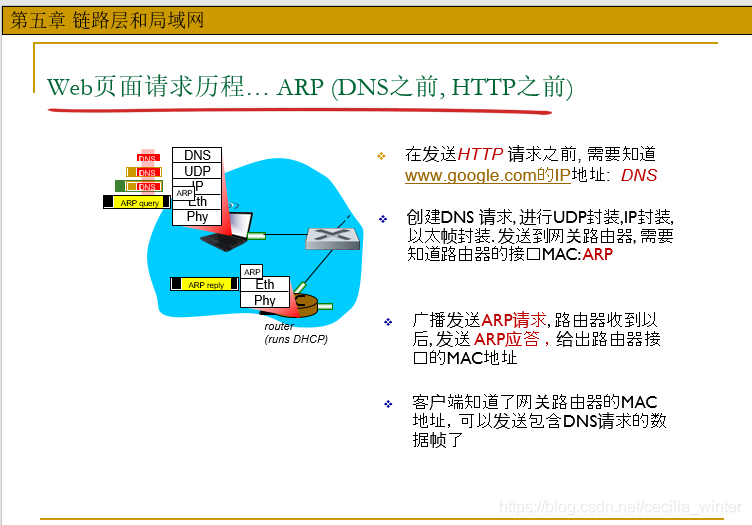
Task: Click the DNS packet with green IP wrapper
Action: (x=139, y=186)
